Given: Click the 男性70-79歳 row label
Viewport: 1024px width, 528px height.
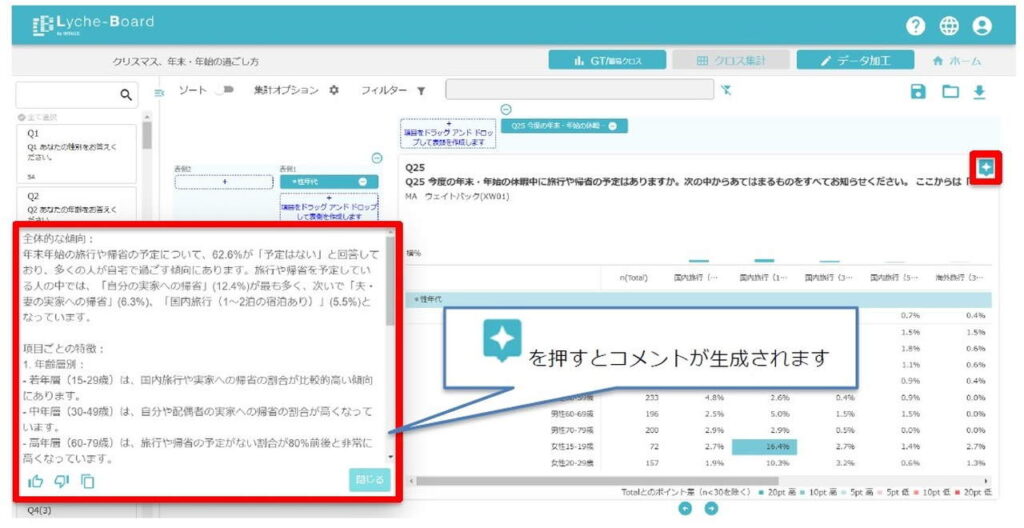Looking at the screenshot, I should [572, 431].
